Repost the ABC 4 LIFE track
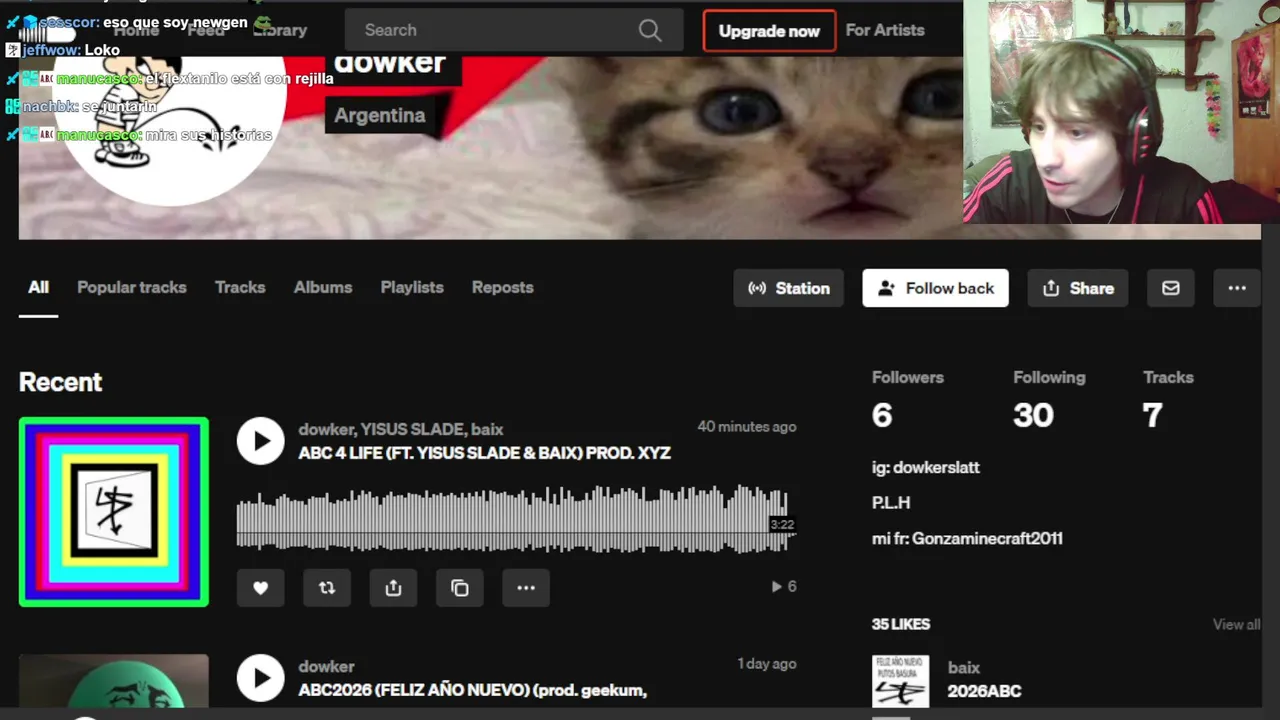The height and width of the screenshot is (720, 1280). (327, 588)
